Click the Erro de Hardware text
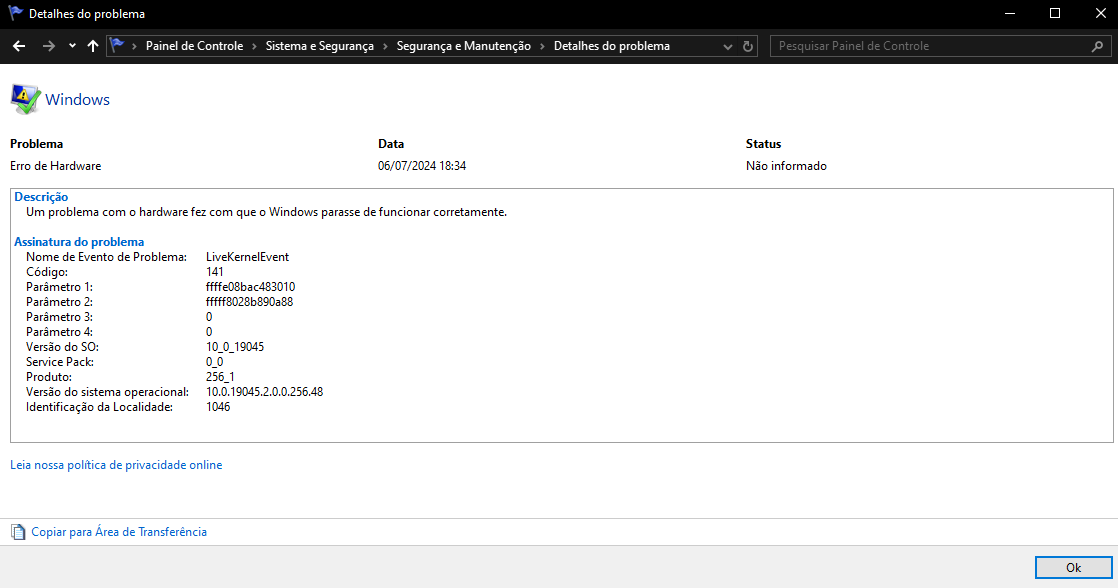The width and height of the screenshot is (1118, 588). pyautogui.click(x=56, y=166)
